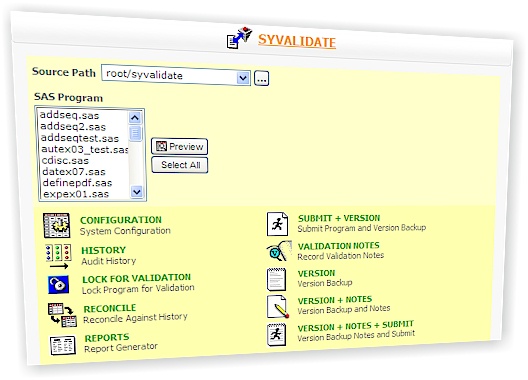Viewport: 528px width, 380px height.
Task: Click the Version Backup text
Action: (325, 283)
